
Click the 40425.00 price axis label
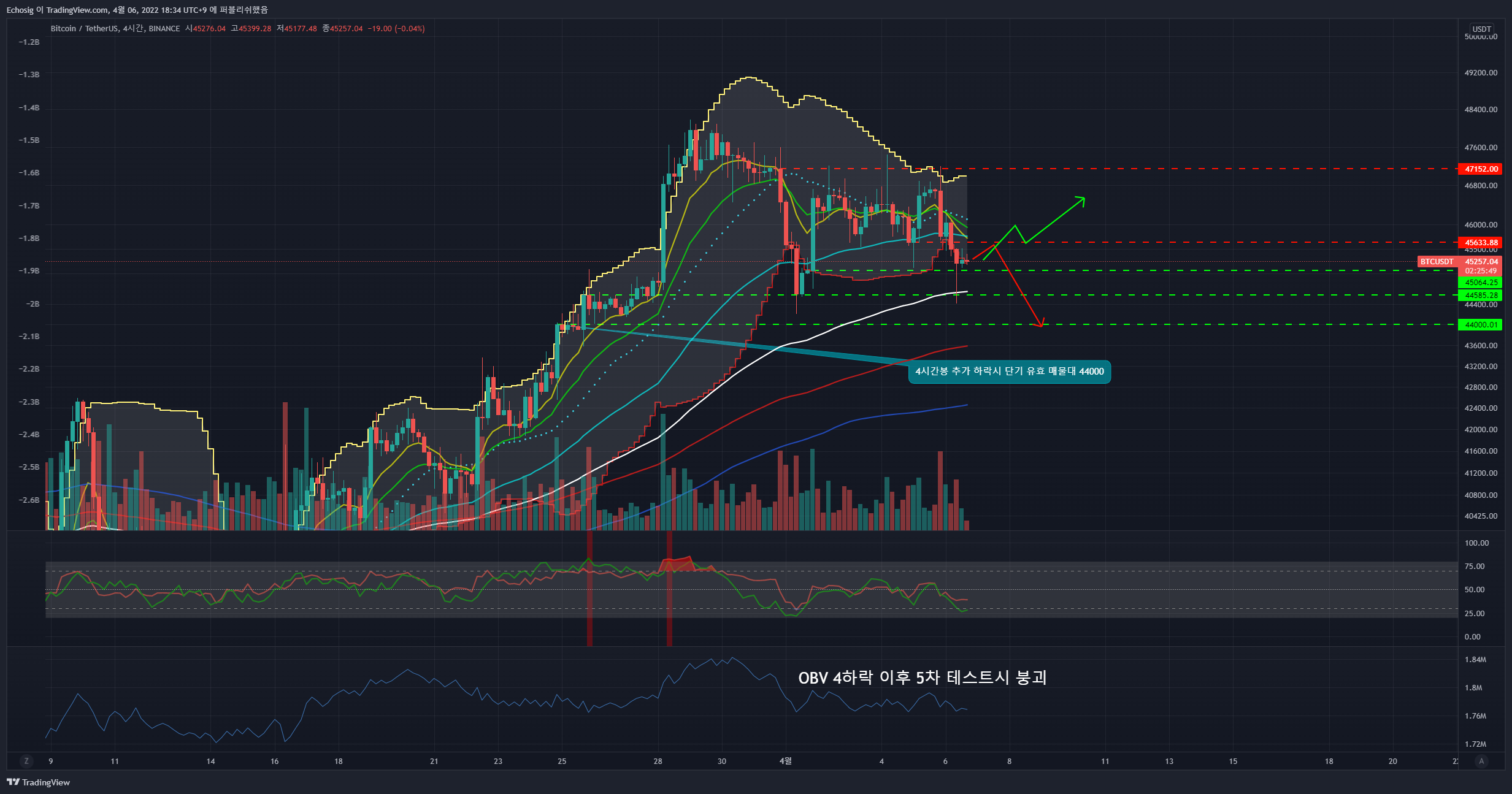pos(1481,516)
